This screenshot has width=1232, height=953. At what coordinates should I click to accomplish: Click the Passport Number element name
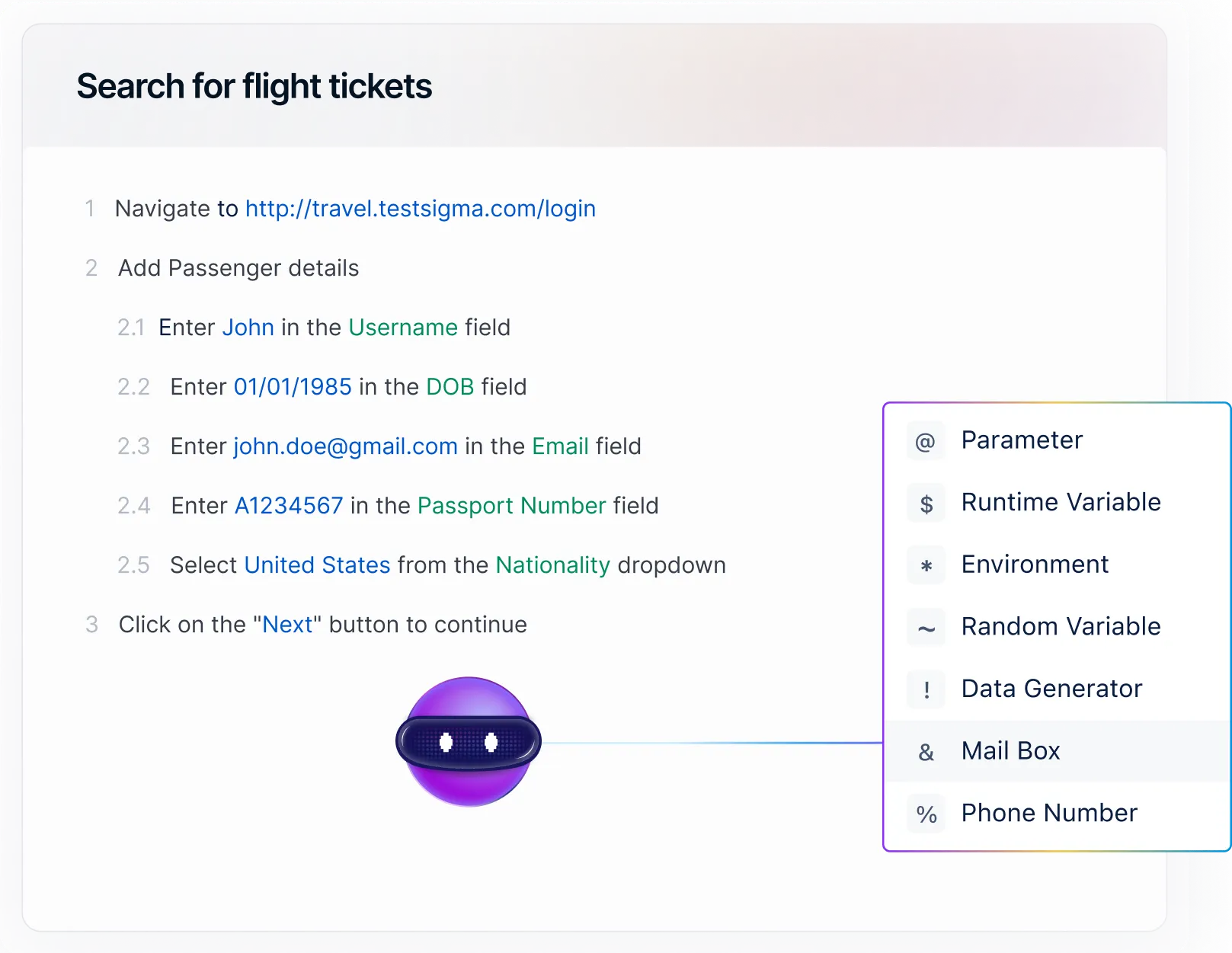coord(511,506)
